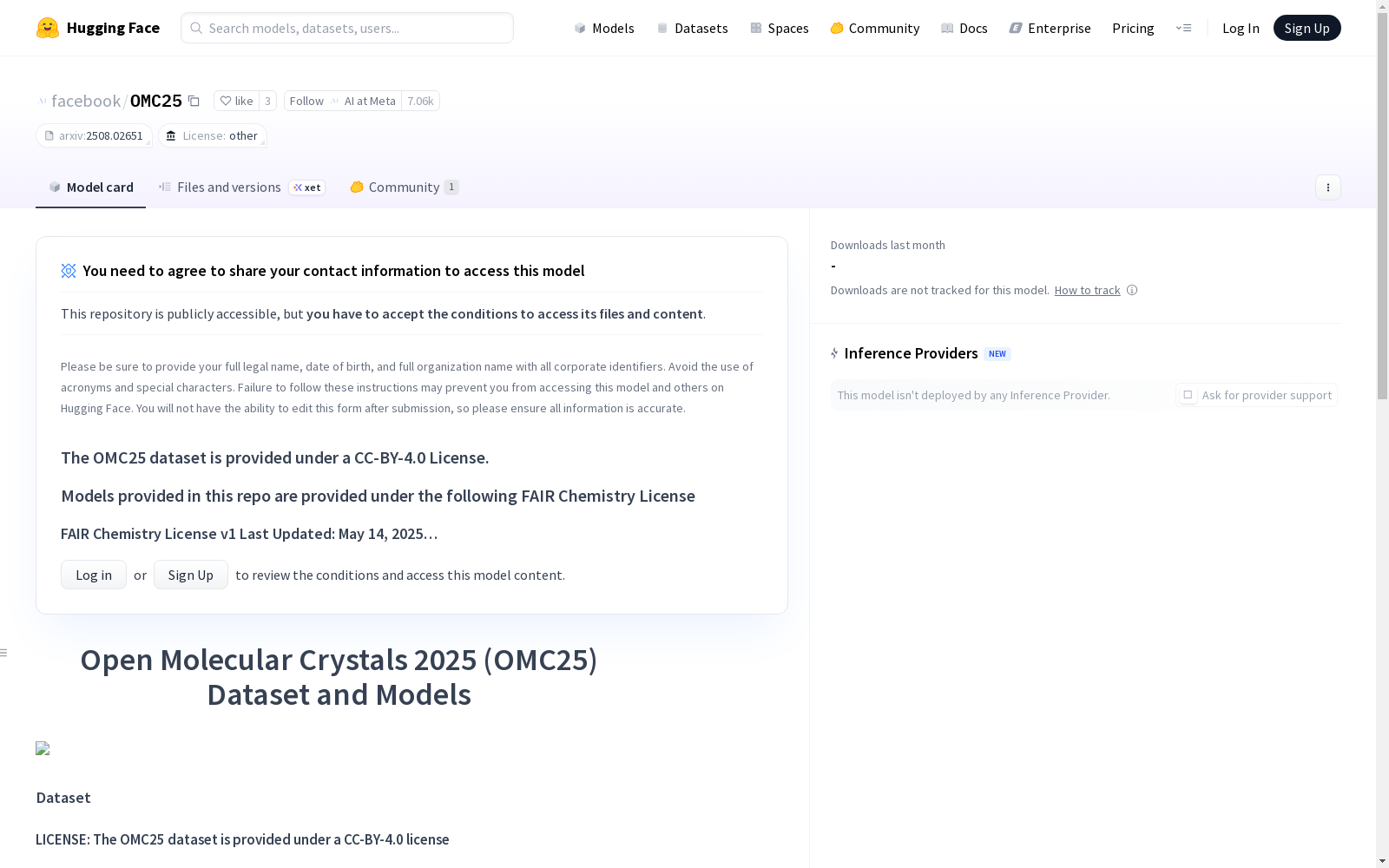Follow AI at Meta
Screen dimensions: 1389x868
point(342,101)
